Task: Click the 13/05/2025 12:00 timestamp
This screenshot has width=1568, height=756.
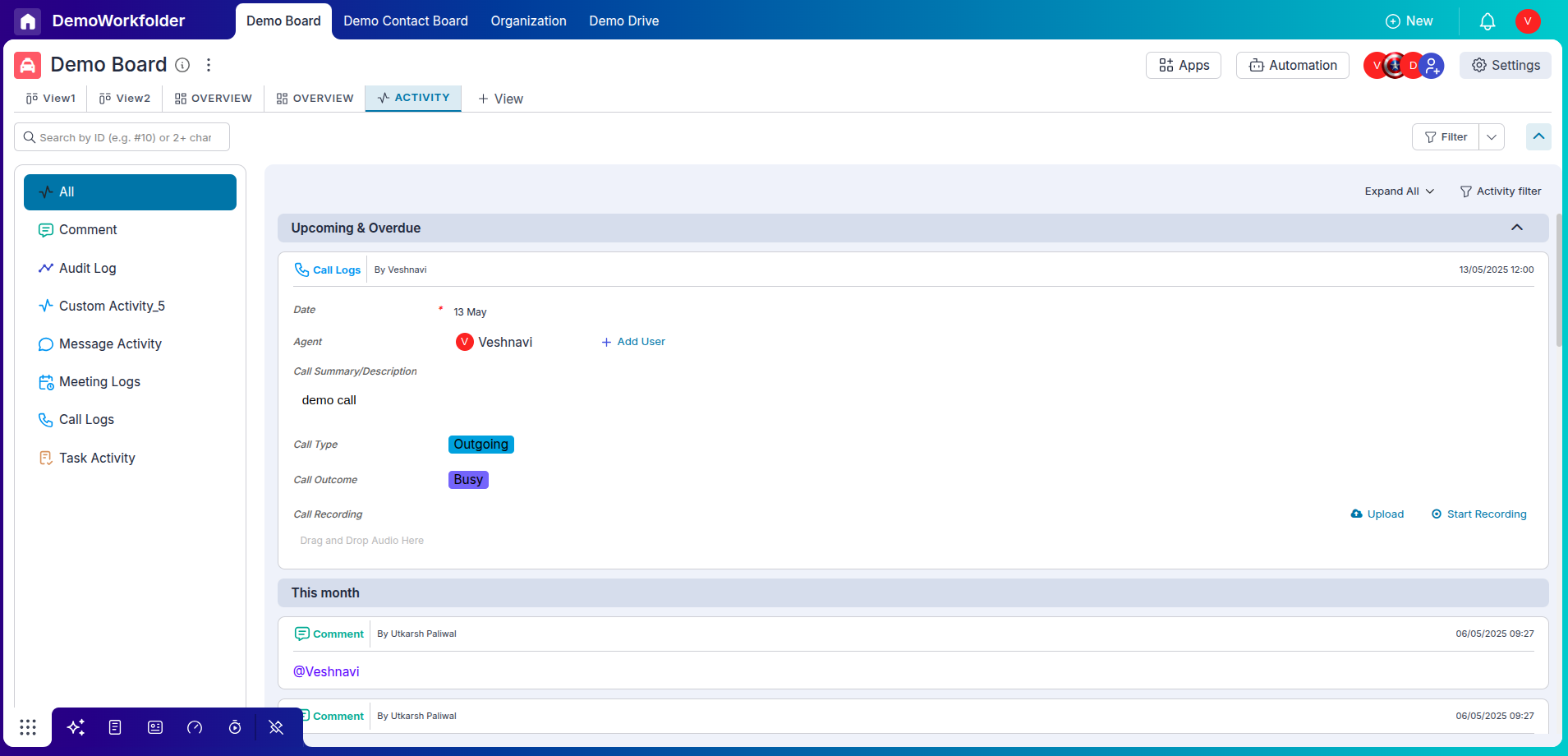Action: [1497, 270]
